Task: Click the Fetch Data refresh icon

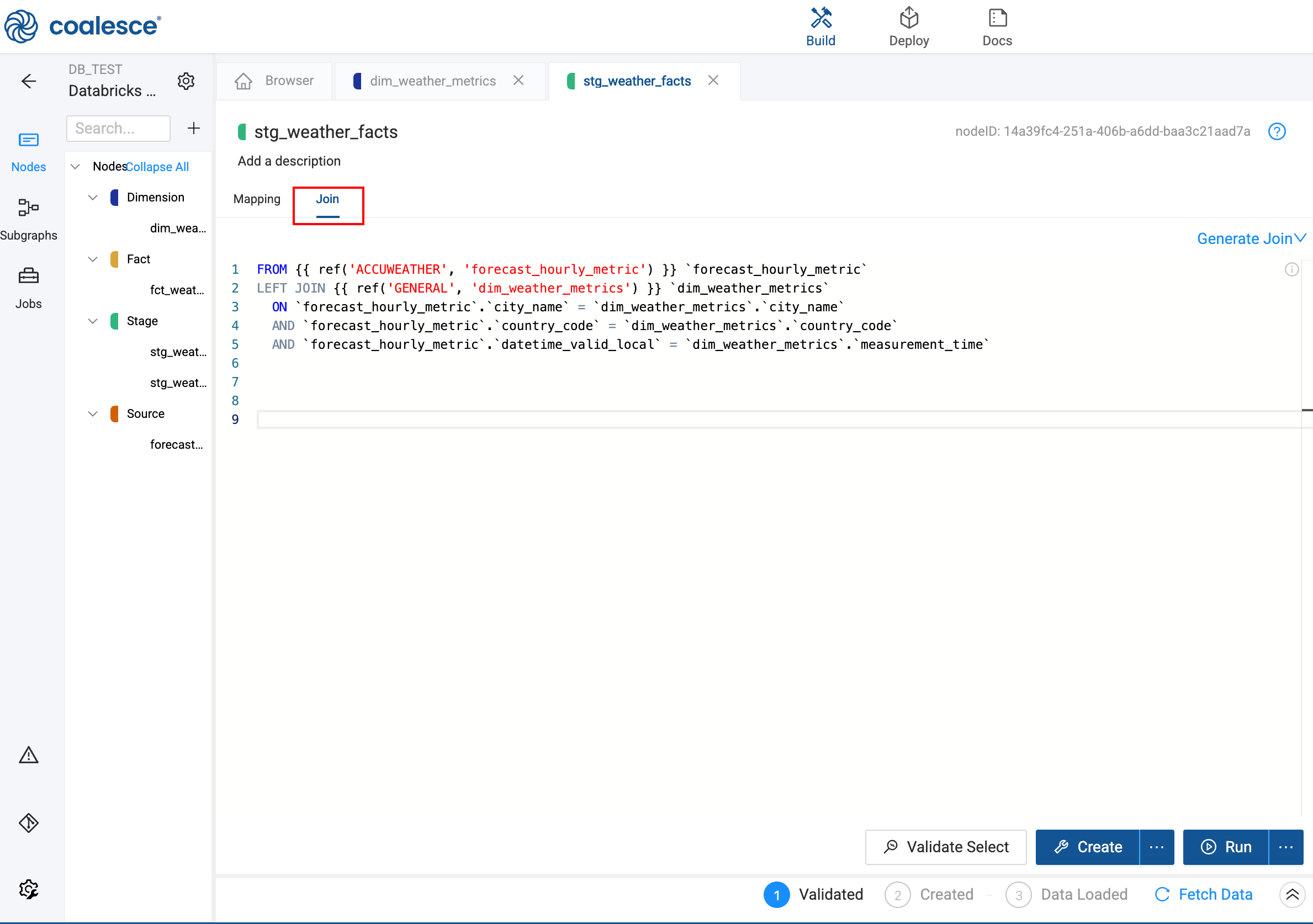Action: [x=1162, y=894]
